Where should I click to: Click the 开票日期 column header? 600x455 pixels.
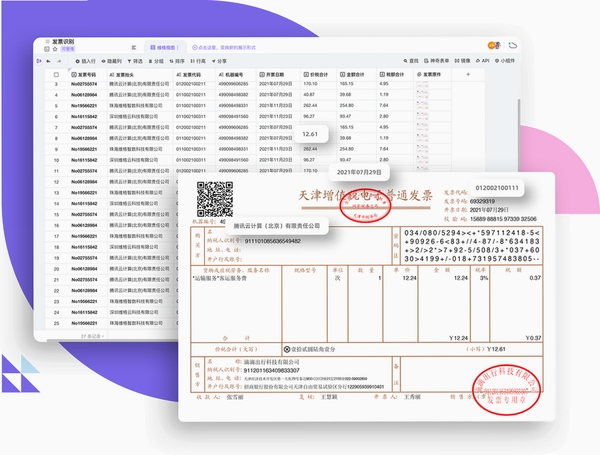pos(278,75)
